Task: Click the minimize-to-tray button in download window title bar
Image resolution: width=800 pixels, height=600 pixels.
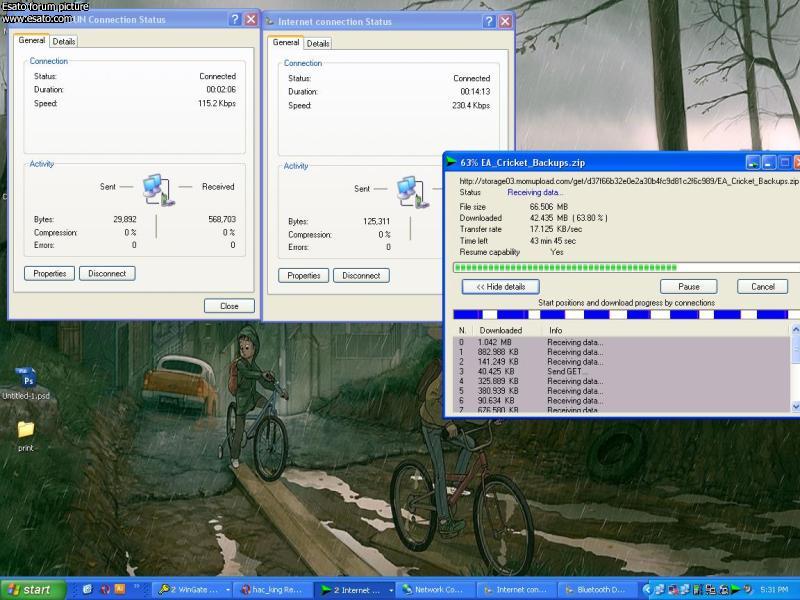Action: pyautogui.click(x=753, y=163)
